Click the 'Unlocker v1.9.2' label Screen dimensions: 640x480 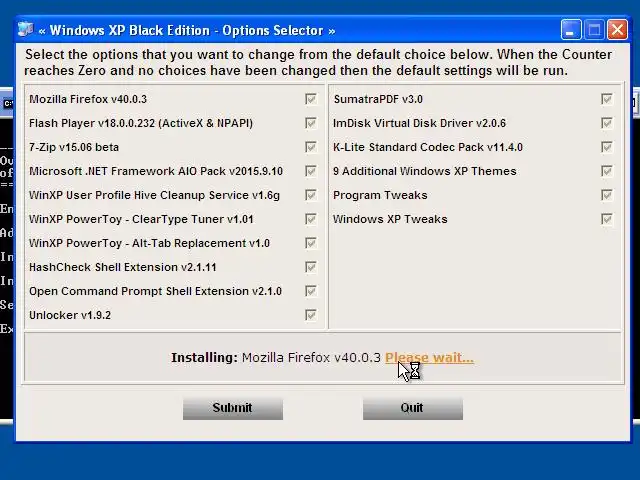coord(70,315)
